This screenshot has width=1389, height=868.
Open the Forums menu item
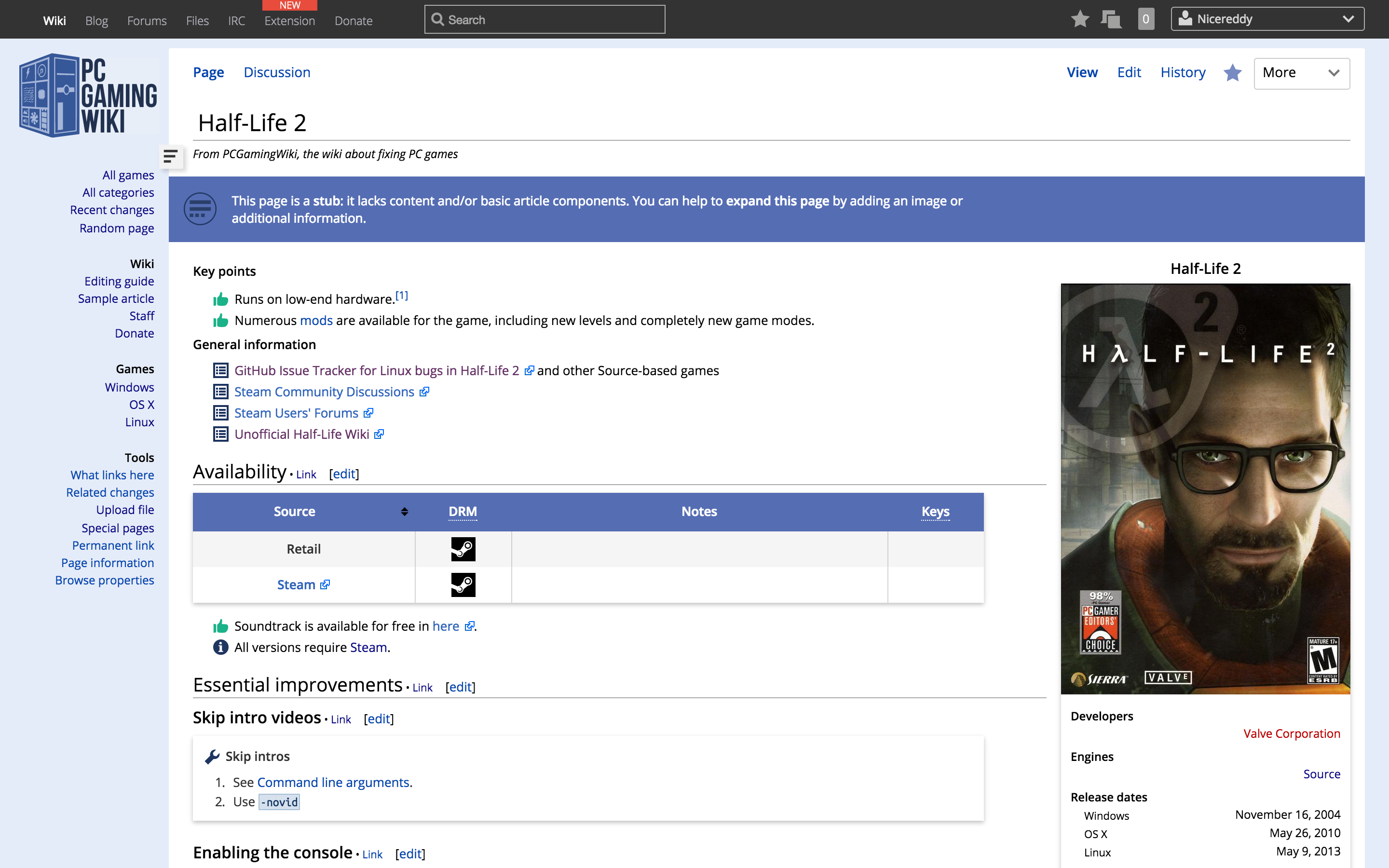click(147, 20)
